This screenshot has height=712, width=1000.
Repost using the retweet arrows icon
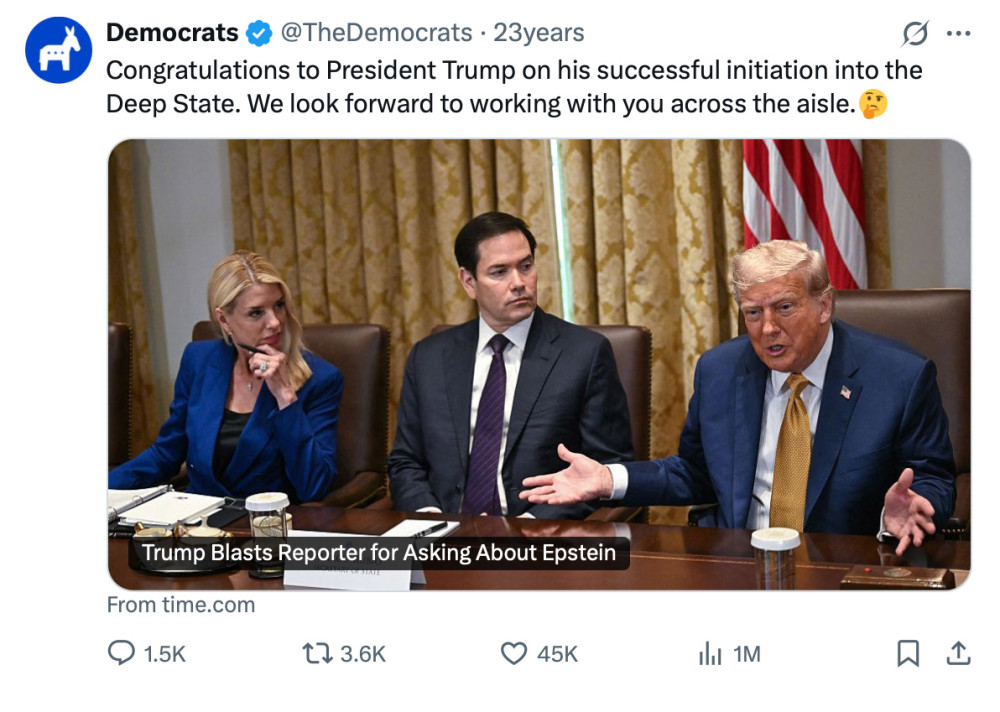click(x=317, y=653)
